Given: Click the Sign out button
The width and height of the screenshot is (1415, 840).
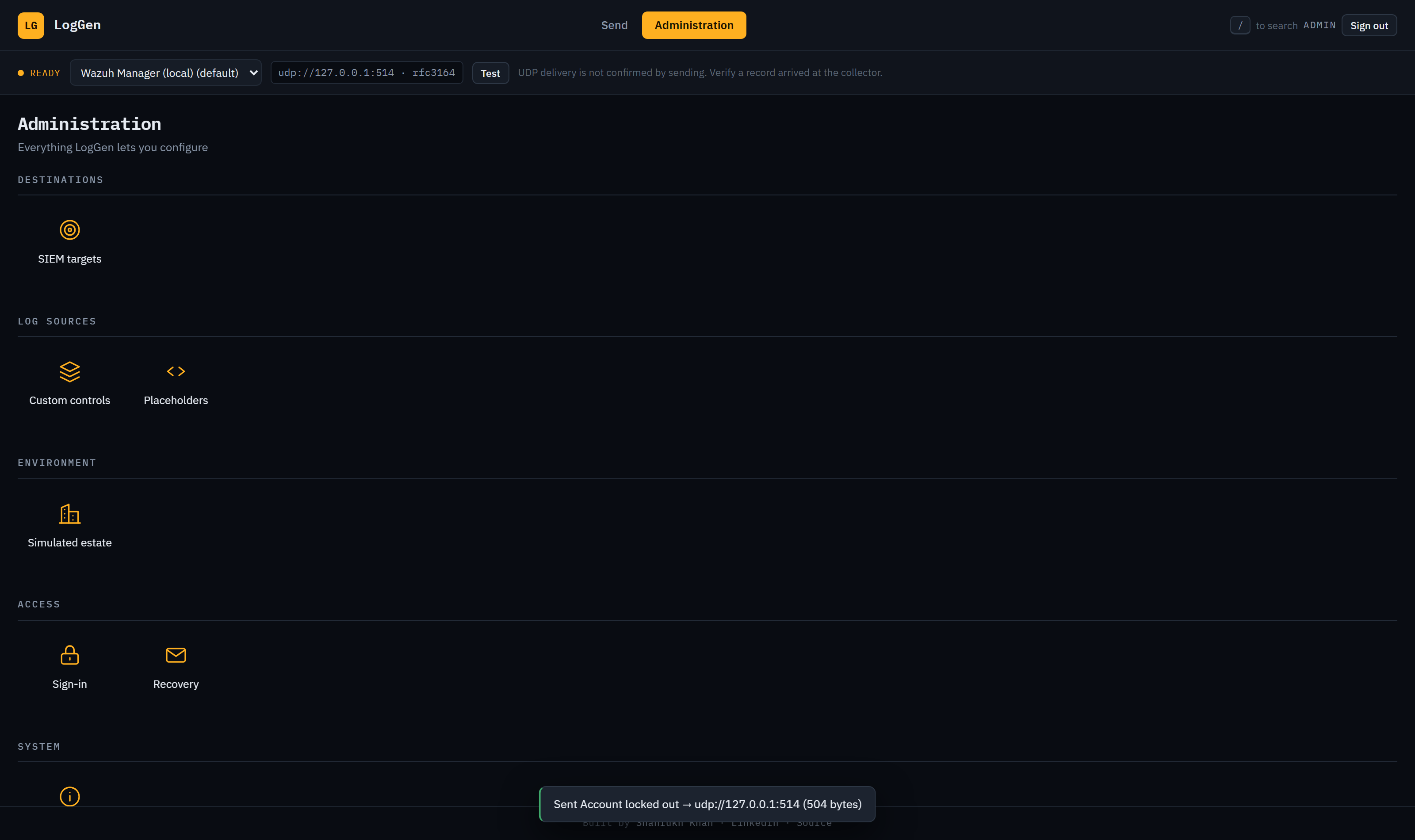Looking at the screenshot, I should point(1369,26).
